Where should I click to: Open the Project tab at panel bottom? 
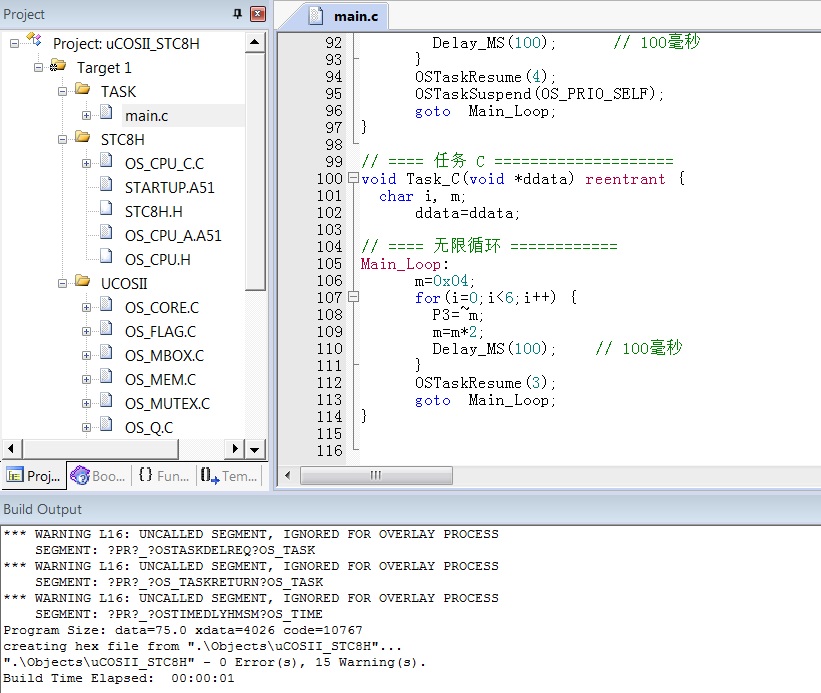coord(34,476)
